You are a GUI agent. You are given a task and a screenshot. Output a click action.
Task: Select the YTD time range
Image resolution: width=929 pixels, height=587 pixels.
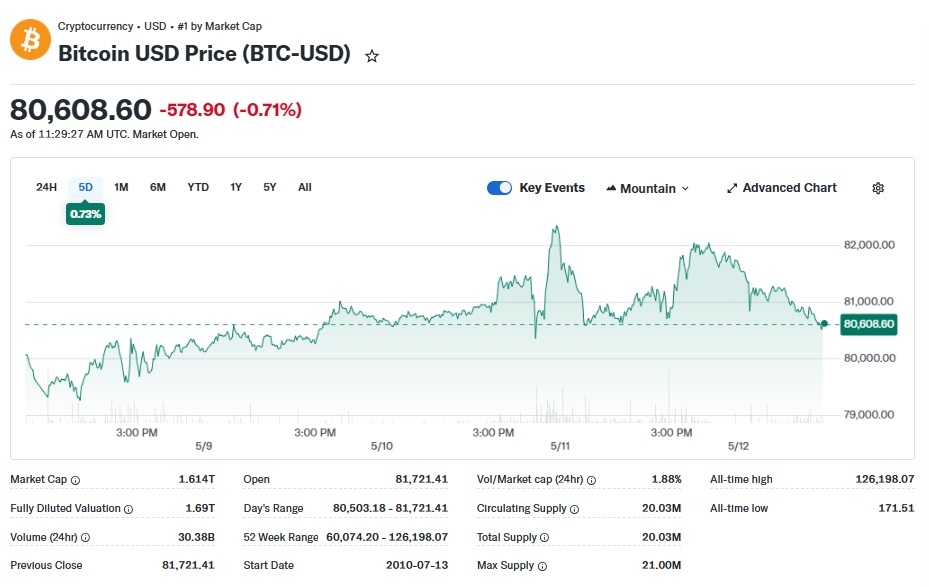coord(198,187)
